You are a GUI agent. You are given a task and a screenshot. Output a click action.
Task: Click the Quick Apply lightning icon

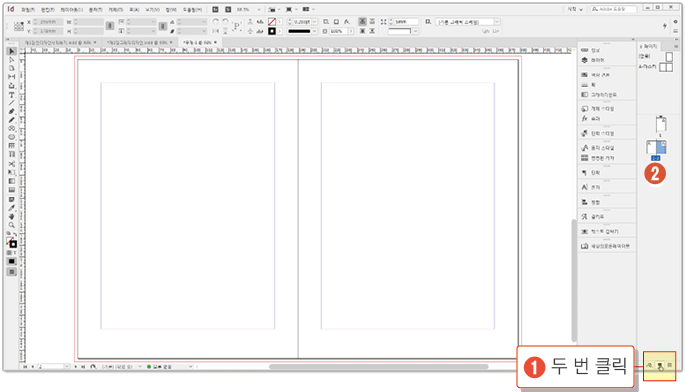[x=664, y=26]
